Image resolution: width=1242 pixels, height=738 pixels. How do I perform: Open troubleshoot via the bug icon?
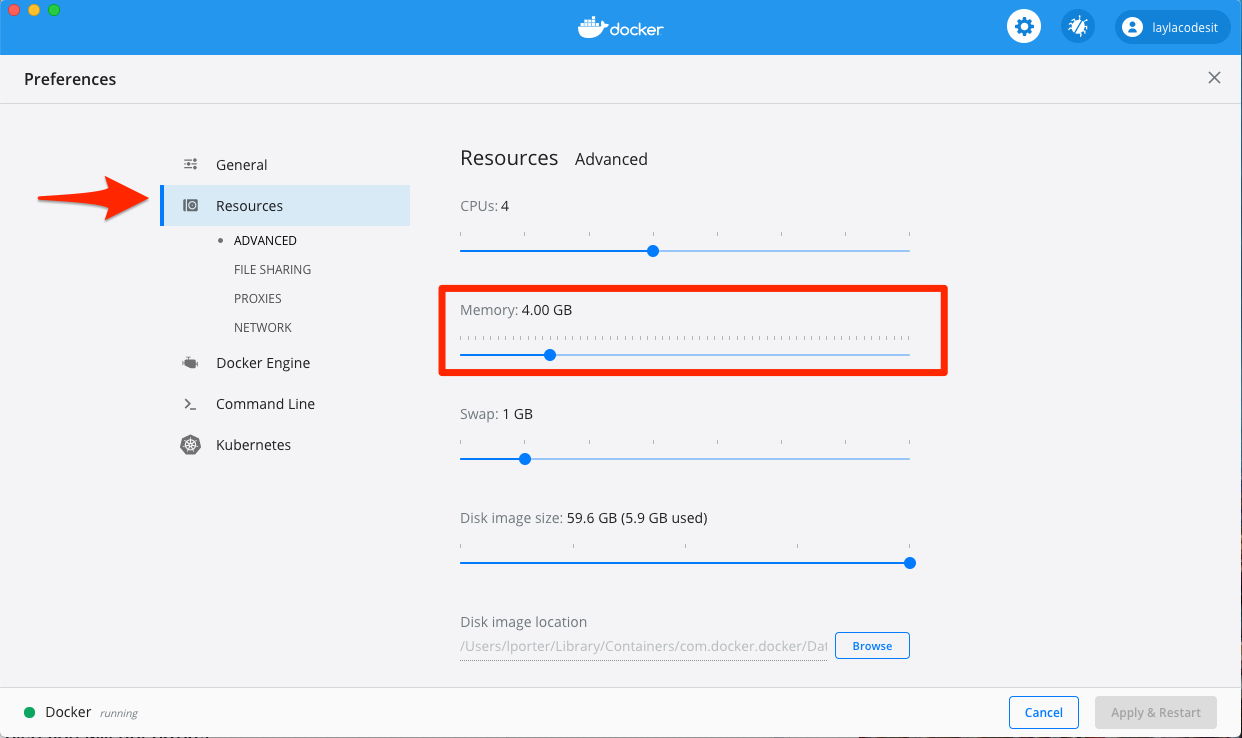click(x=1078, y=27)
